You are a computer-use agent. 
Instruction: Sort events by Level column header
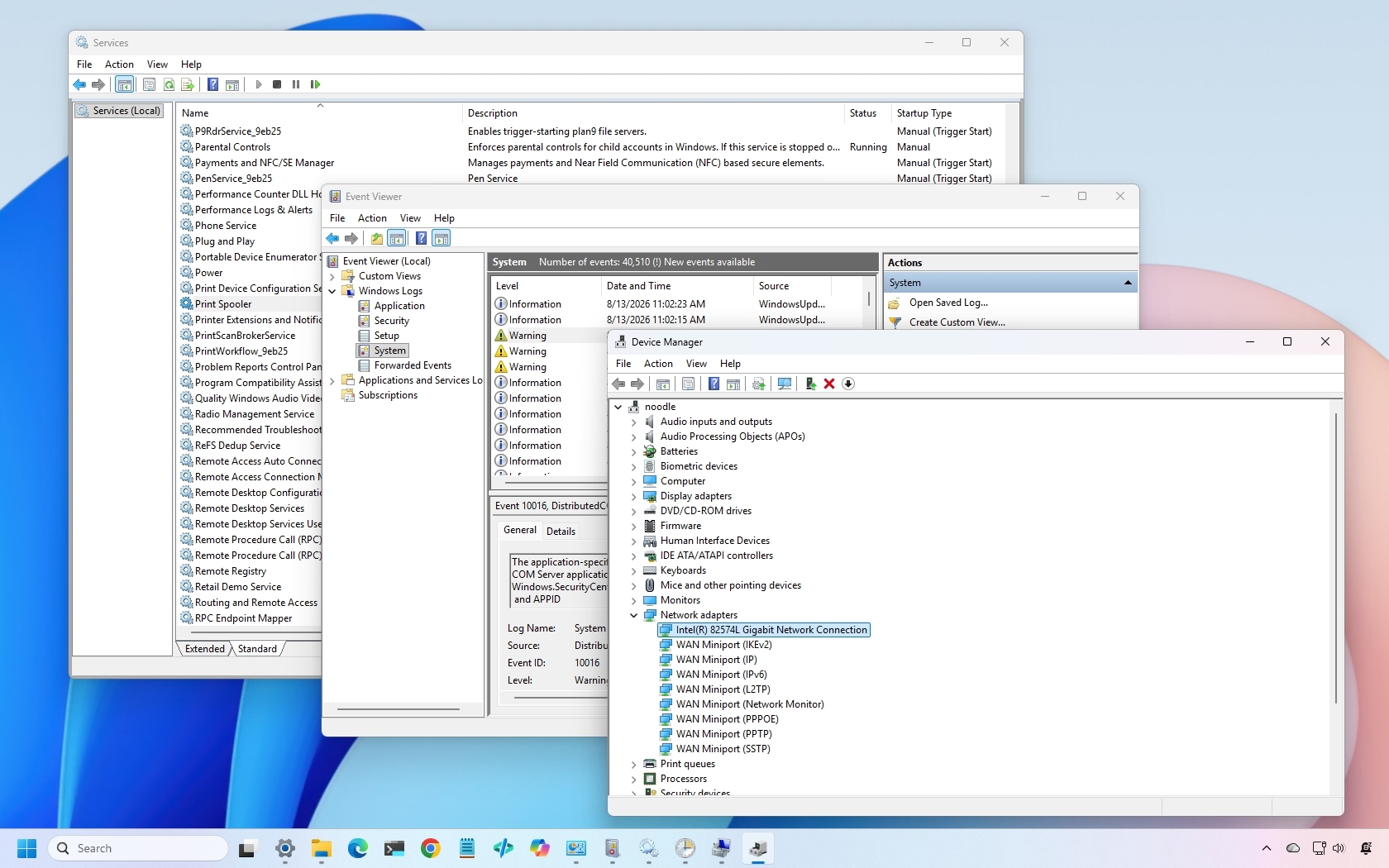pos(546,286)
